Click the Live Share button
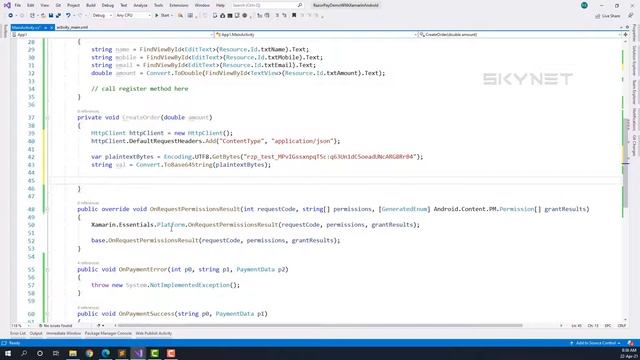 [x=608, y=16]
